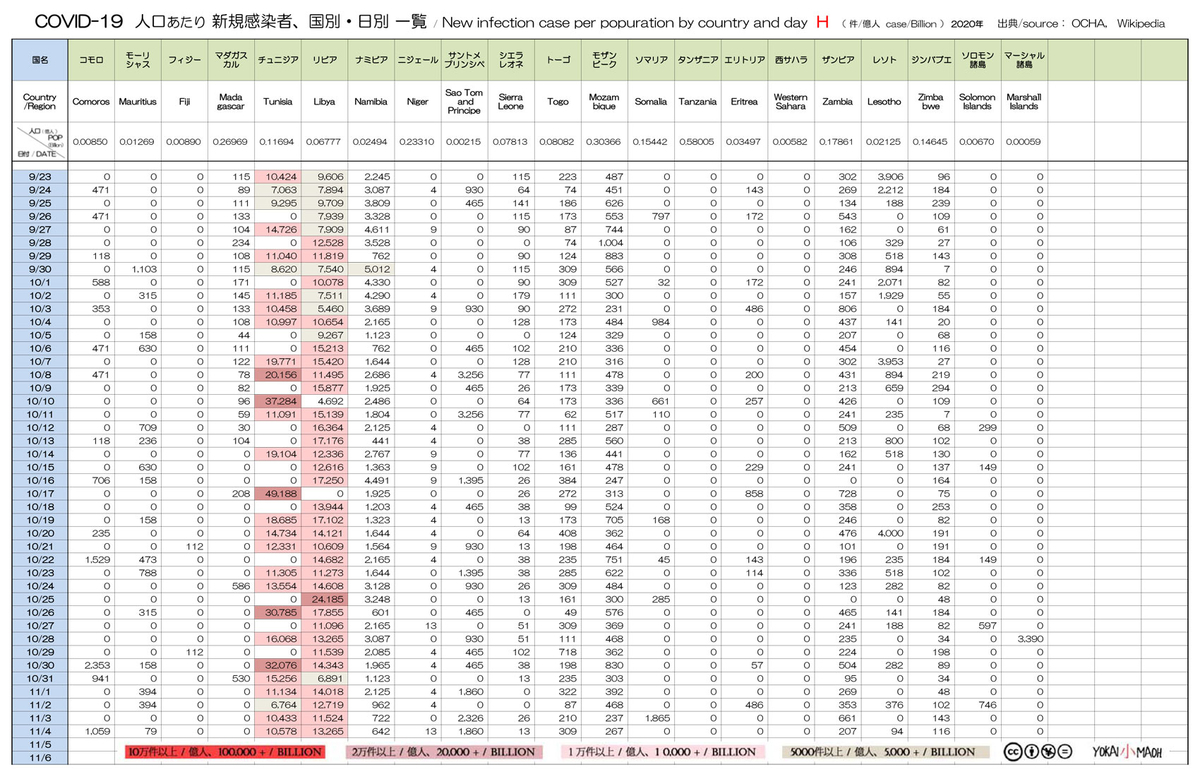
Task: Click Tanzania's population value 0.58005
Action: tap(697, 143)
